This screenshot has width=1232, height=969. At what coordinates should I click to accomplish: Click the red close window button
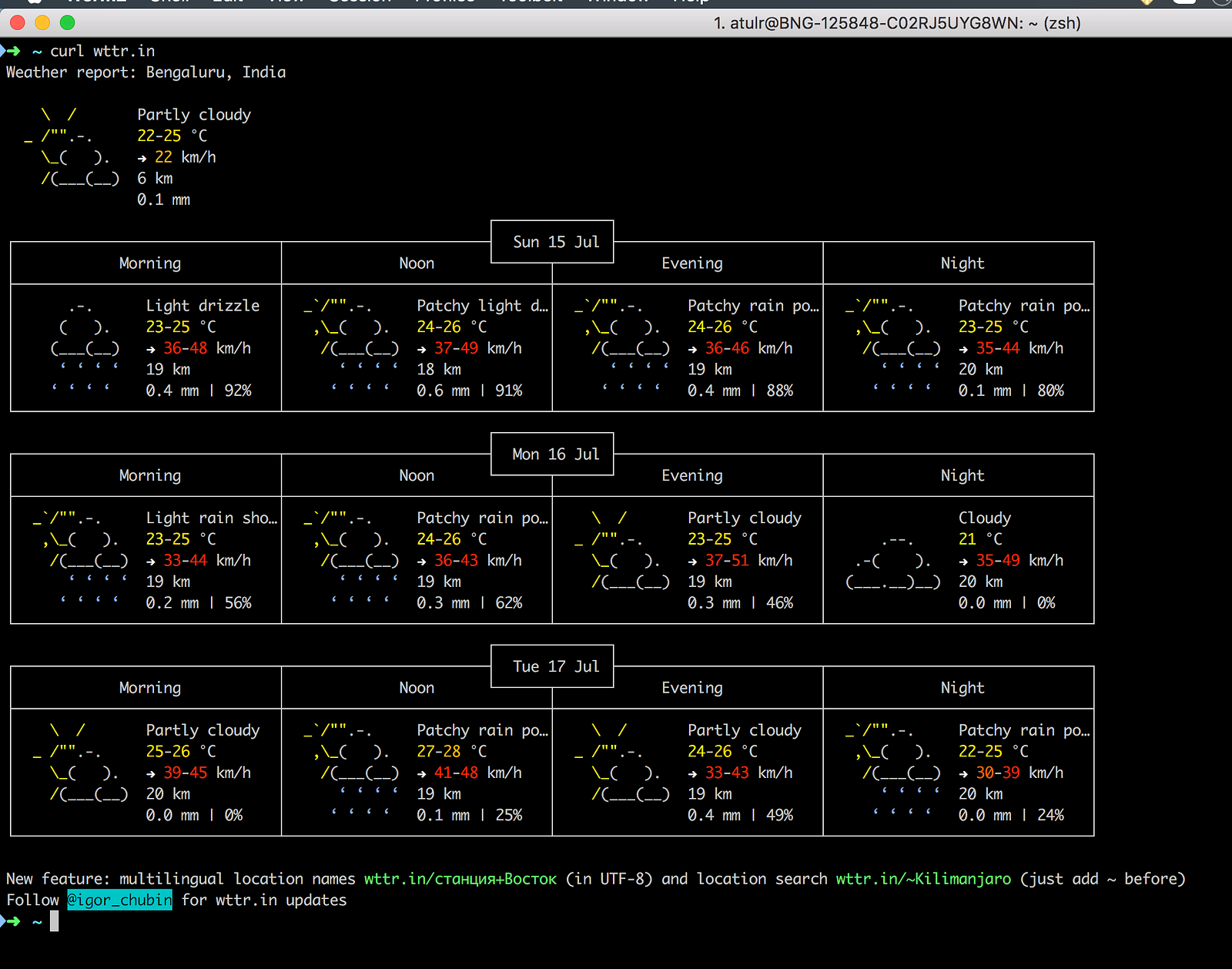17,23
